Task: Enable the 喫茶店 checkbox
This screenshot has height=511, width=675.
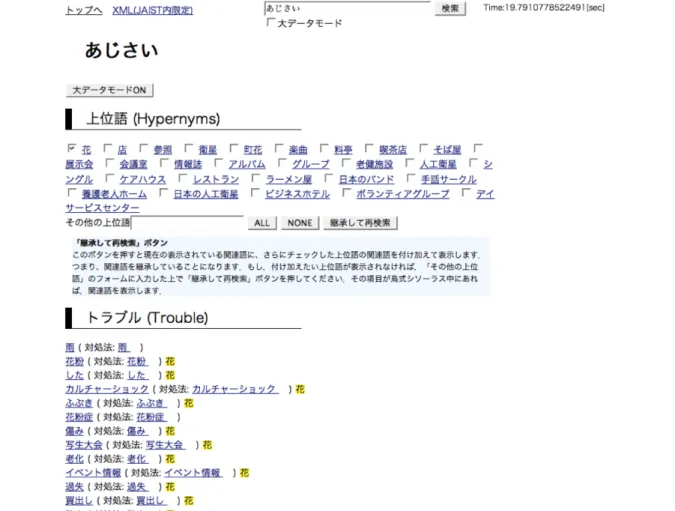Action: [x=369, y=149]
